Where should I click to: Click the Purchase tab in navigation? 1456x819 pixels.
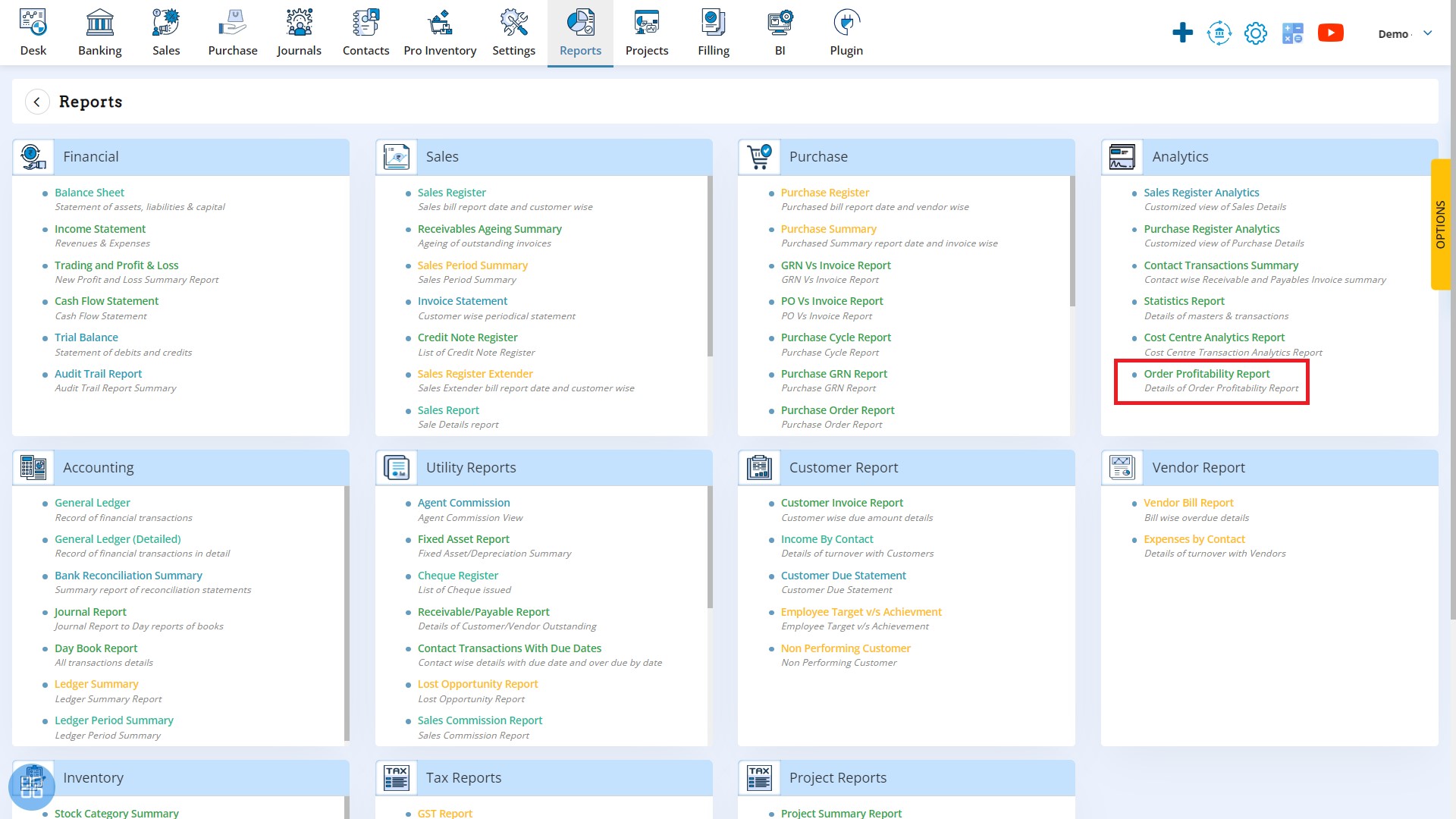231,32
